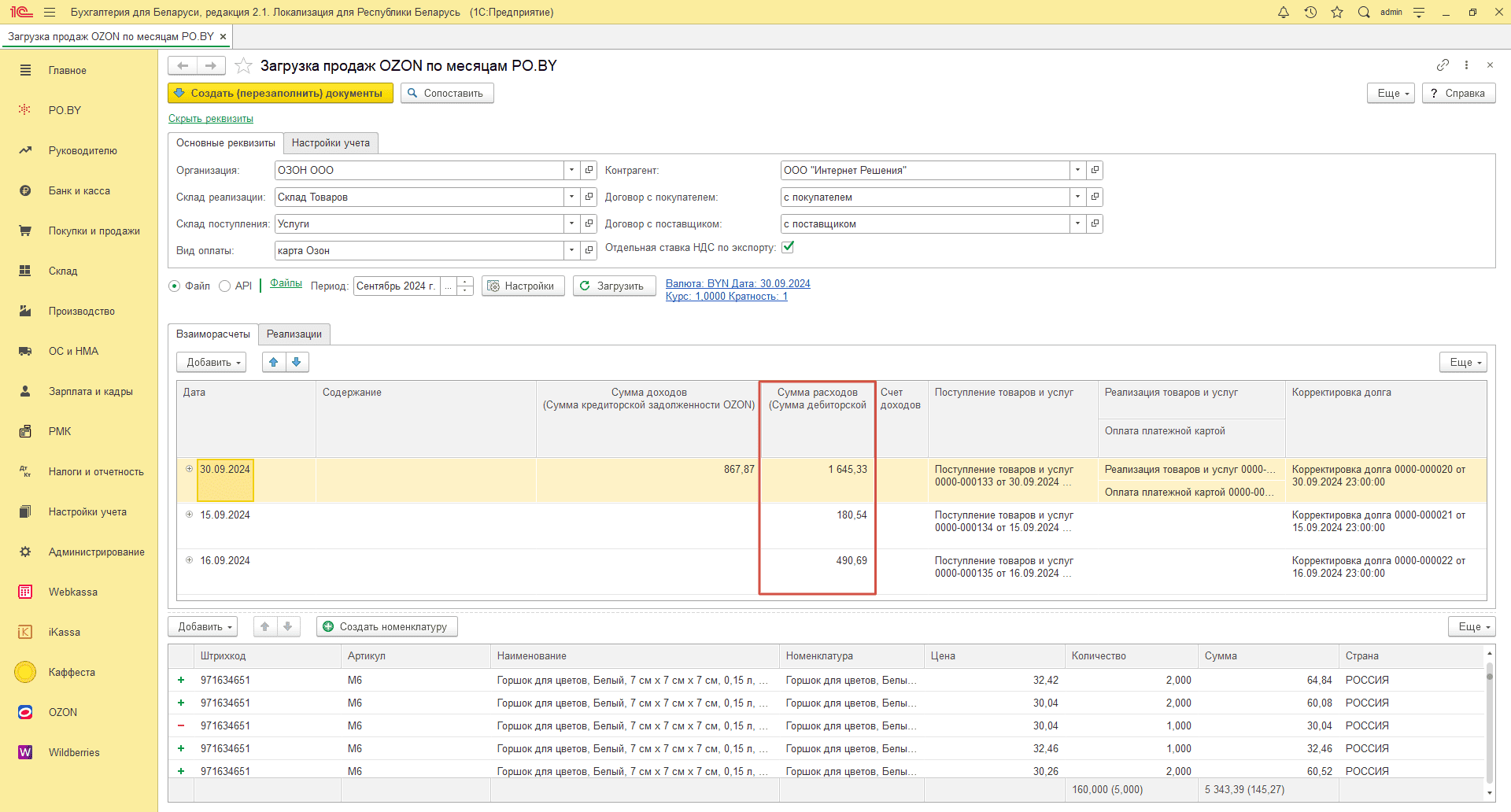
Task: Move row down in Взаиморасчеты table
Action: pos(297,362)
